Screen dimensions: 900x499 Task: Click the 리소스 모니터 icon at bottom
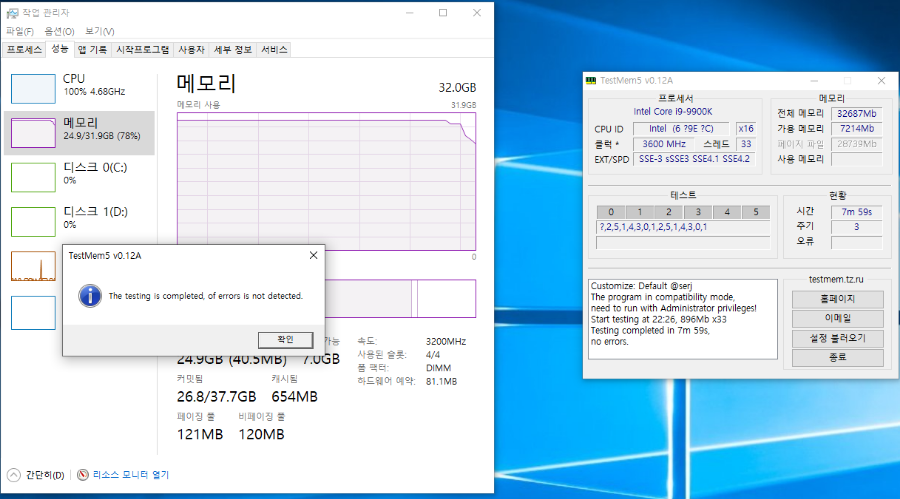click(x=84, y=475)
